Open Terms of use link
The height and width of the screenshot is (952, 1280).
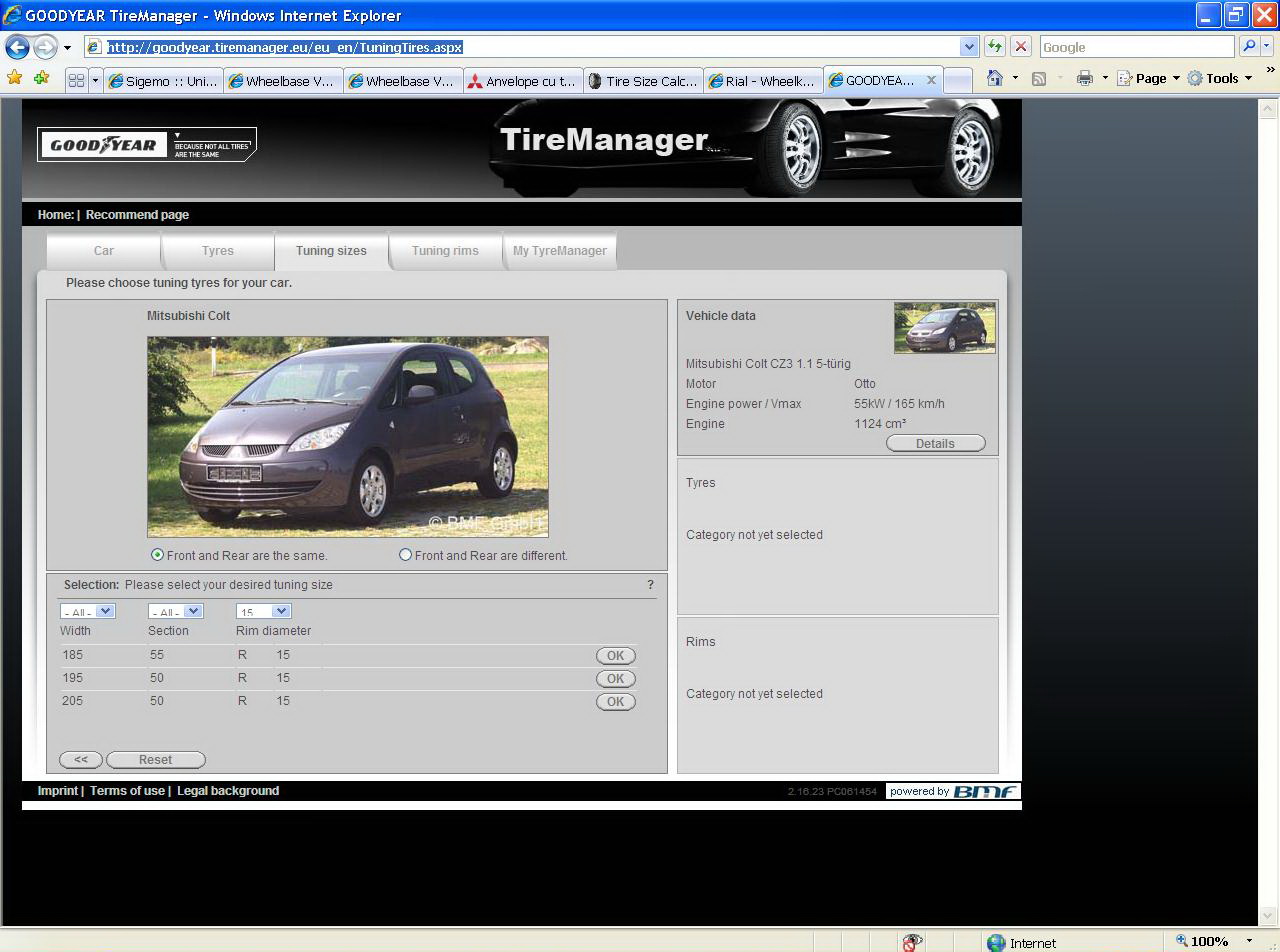click(127, 791)
